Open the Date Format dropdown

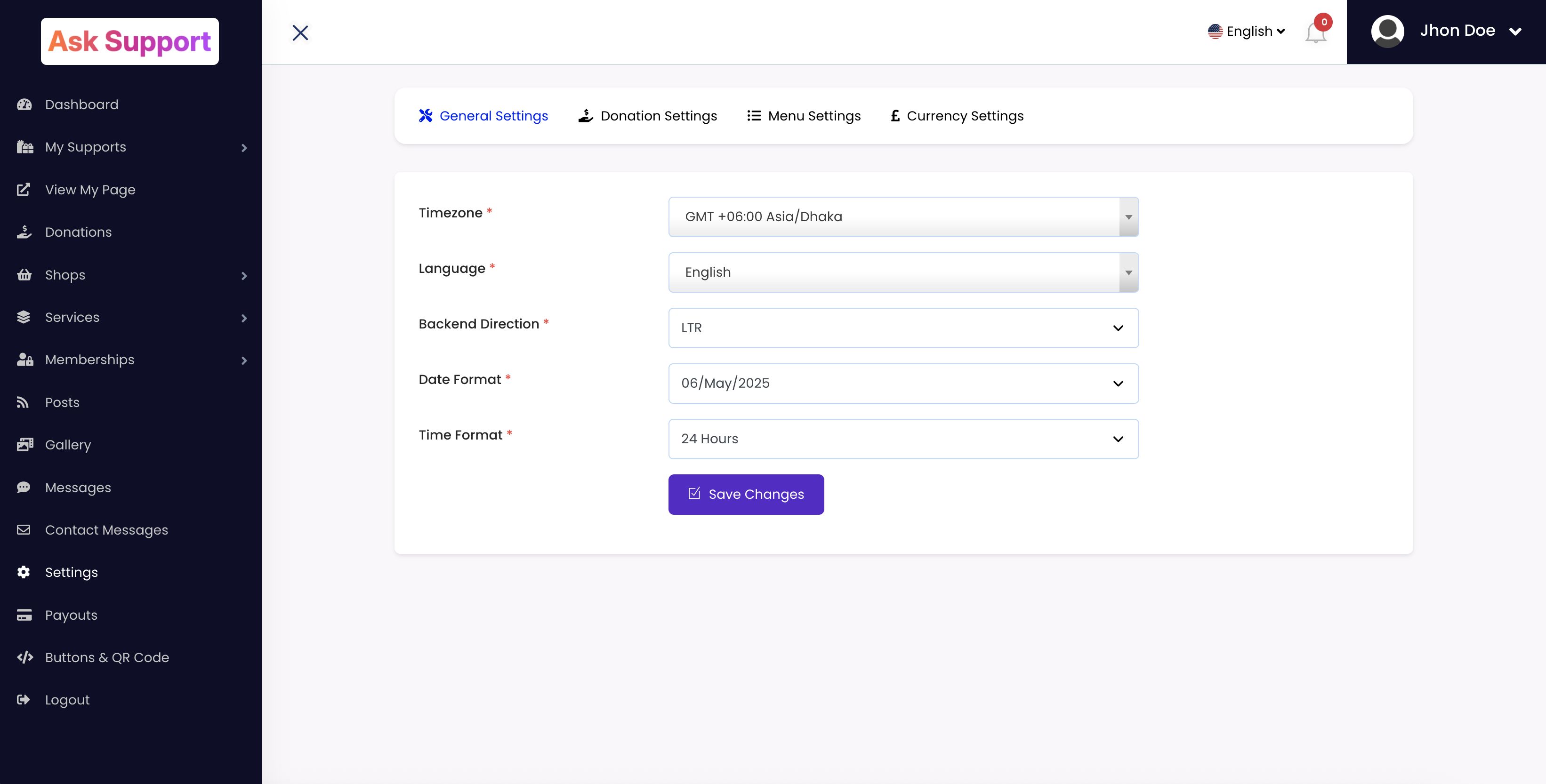tap(903, 384)
